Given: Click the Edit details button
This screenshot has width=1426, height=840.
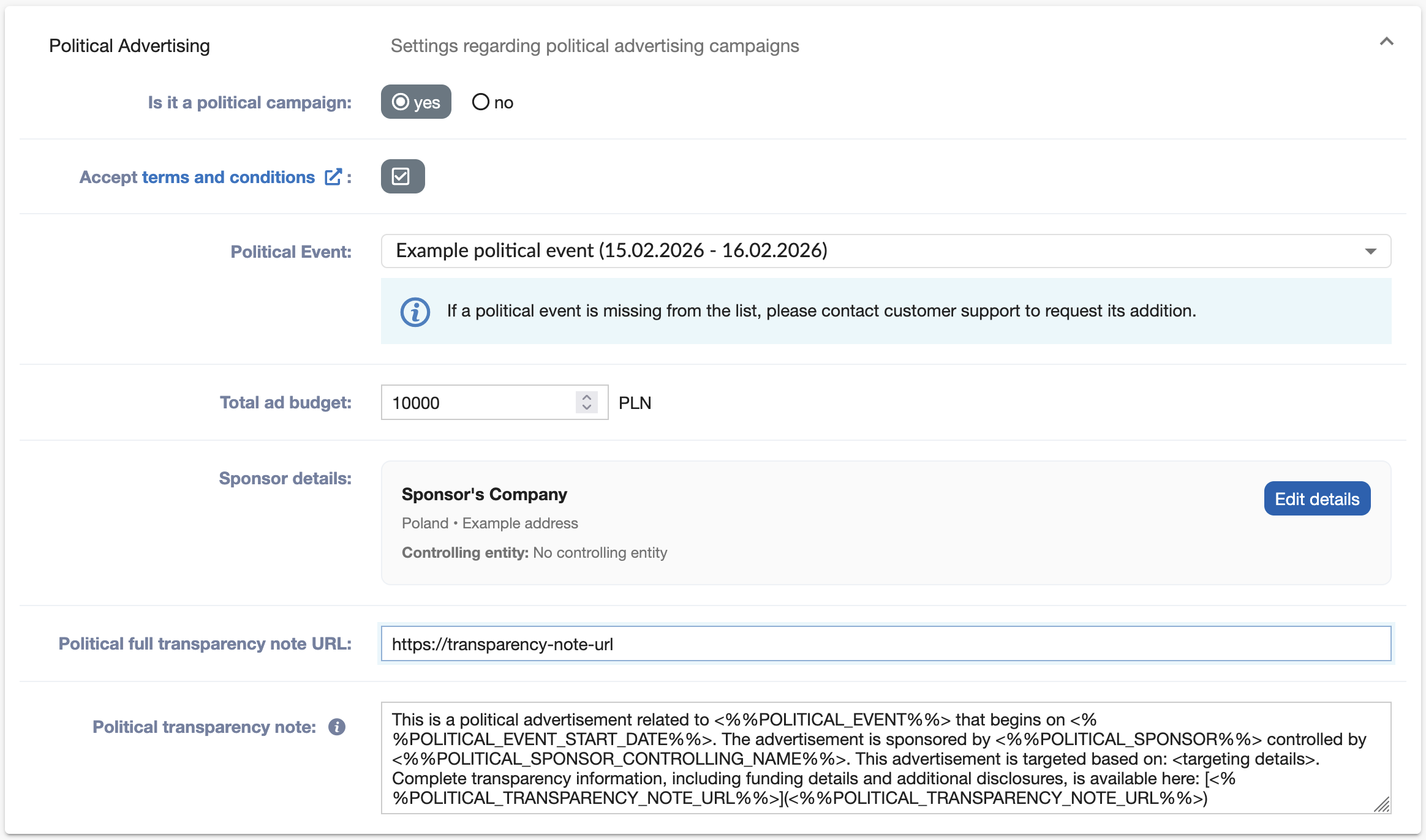Looking at the screenshot, I should (x=1316, y=498).
